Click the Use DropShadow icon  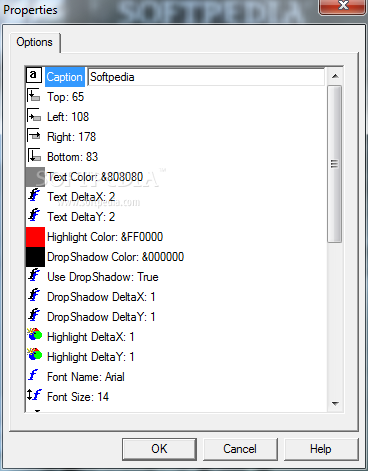coord(34,275)
